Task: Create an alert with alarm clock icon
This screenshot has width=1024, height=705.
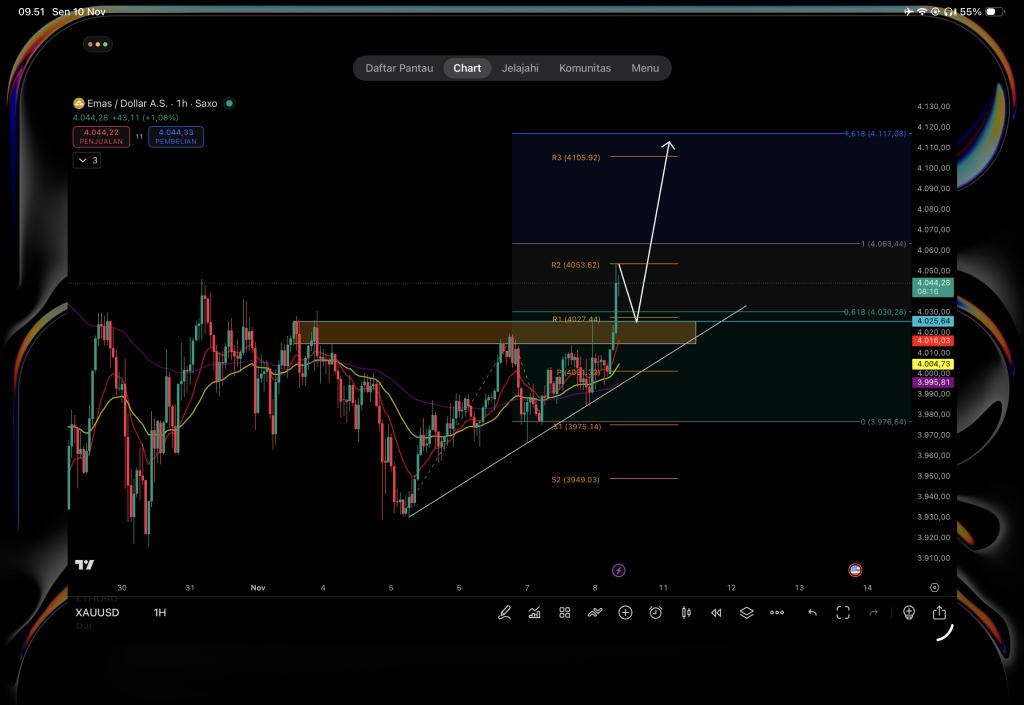Action: [x=656, y=612]
